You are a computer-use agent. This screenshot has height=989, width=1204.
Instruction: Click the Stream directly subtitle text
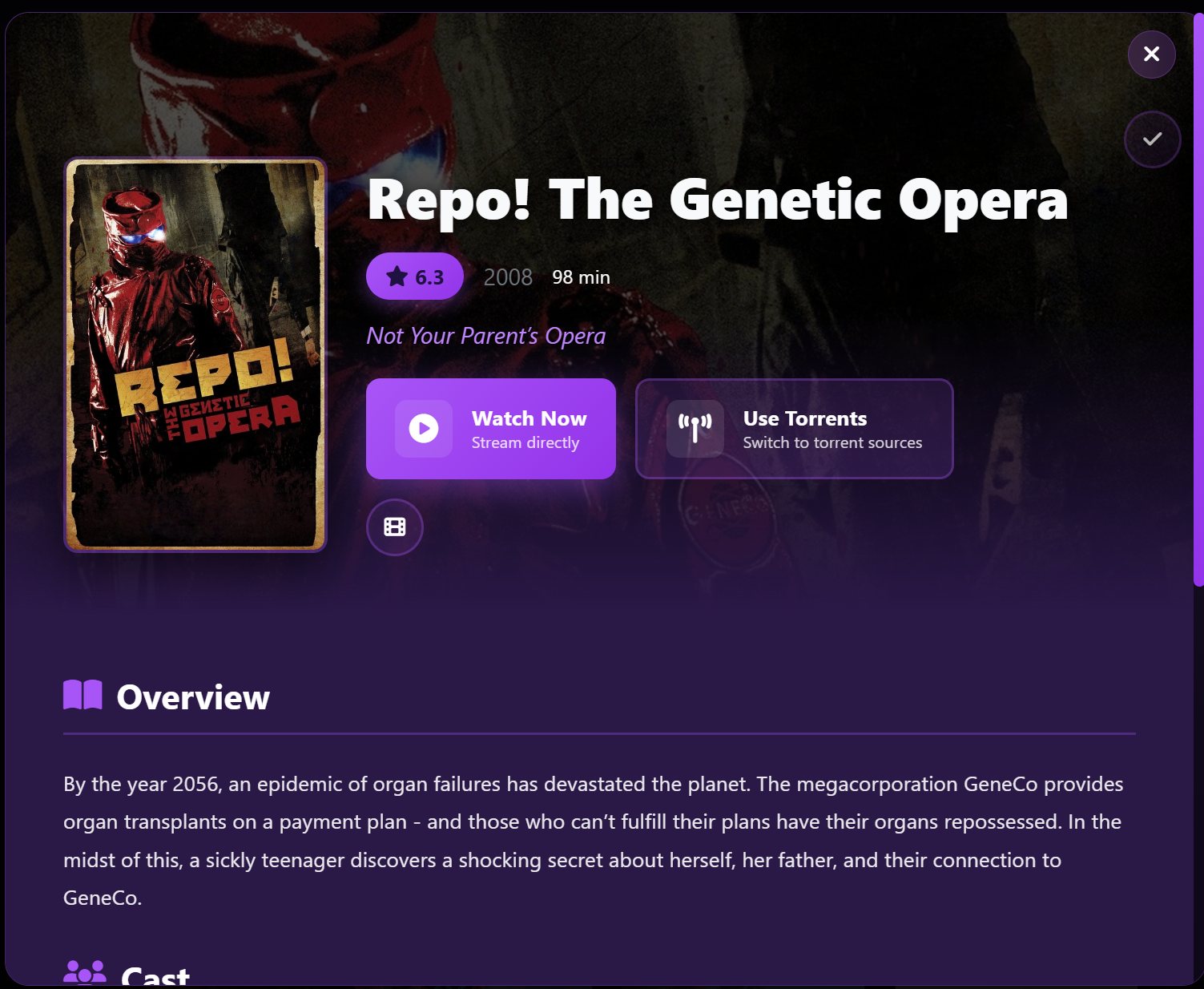[525, 443]
